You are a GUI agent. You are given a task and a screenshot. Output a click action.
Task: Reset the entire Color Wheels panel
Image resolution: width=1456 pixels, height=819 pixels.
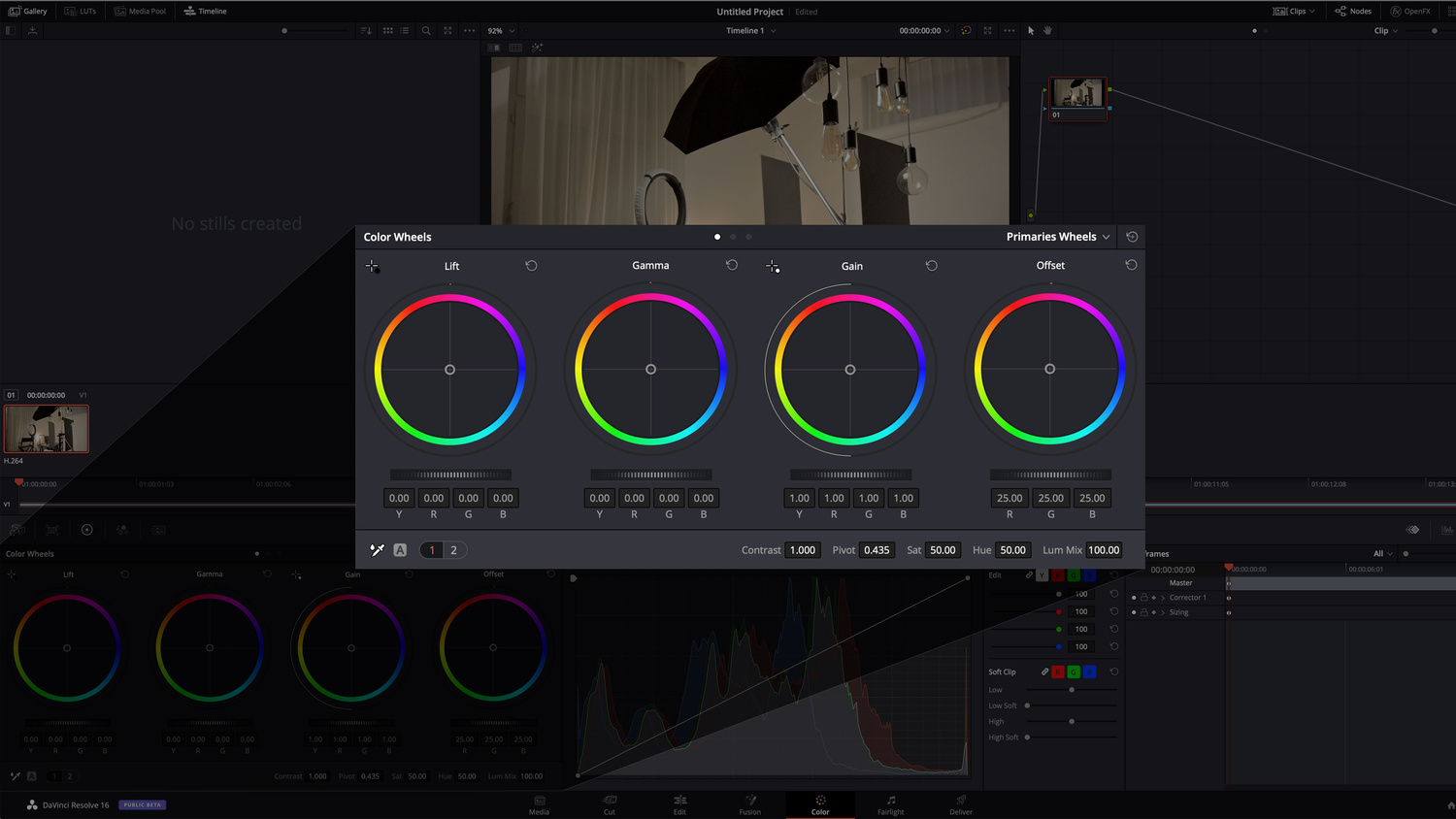point(1132,236)
